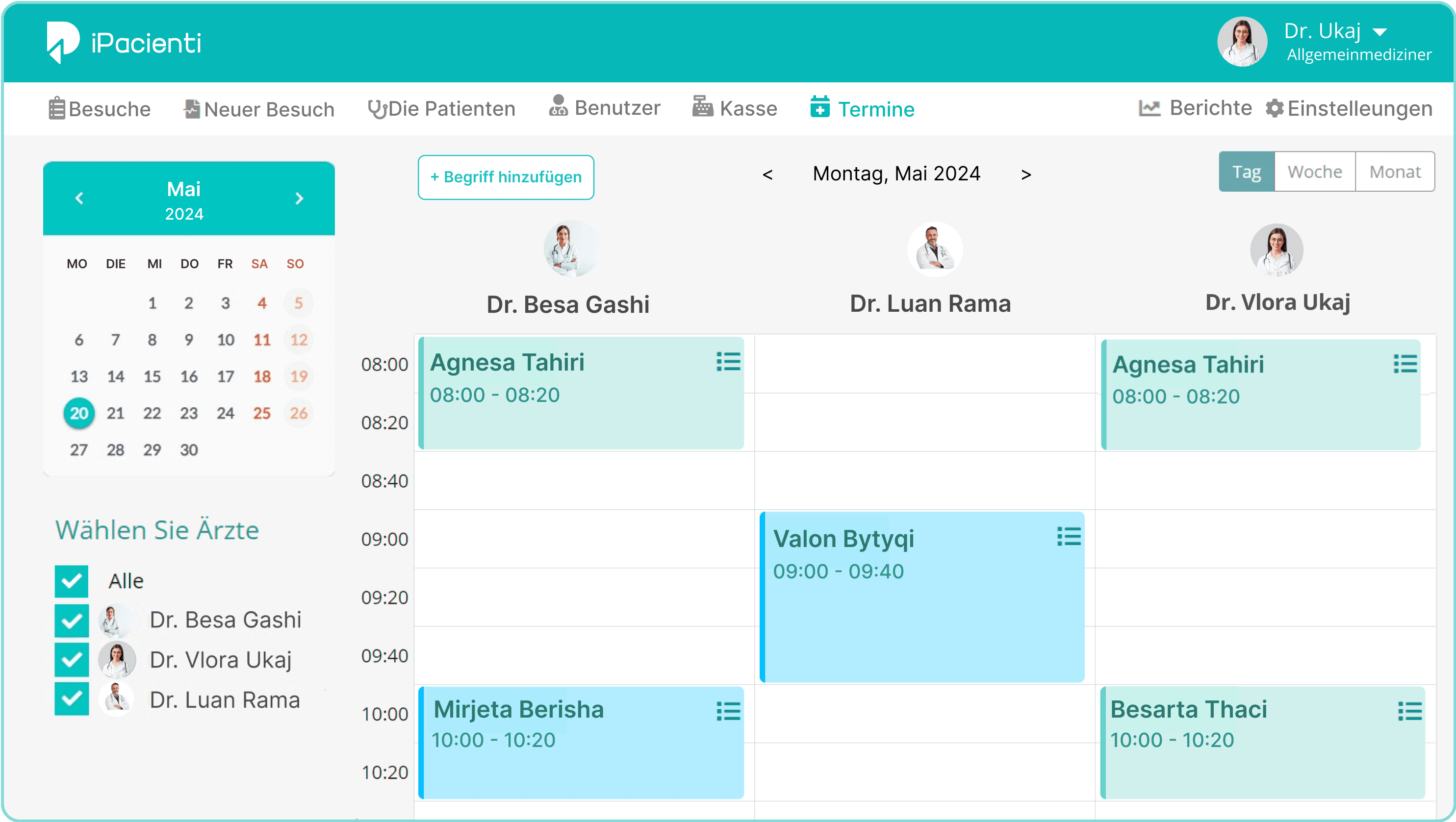This screenshot has height=822, width=1456.
Task: Click the iPacienti logo icon
Action: 62,42
